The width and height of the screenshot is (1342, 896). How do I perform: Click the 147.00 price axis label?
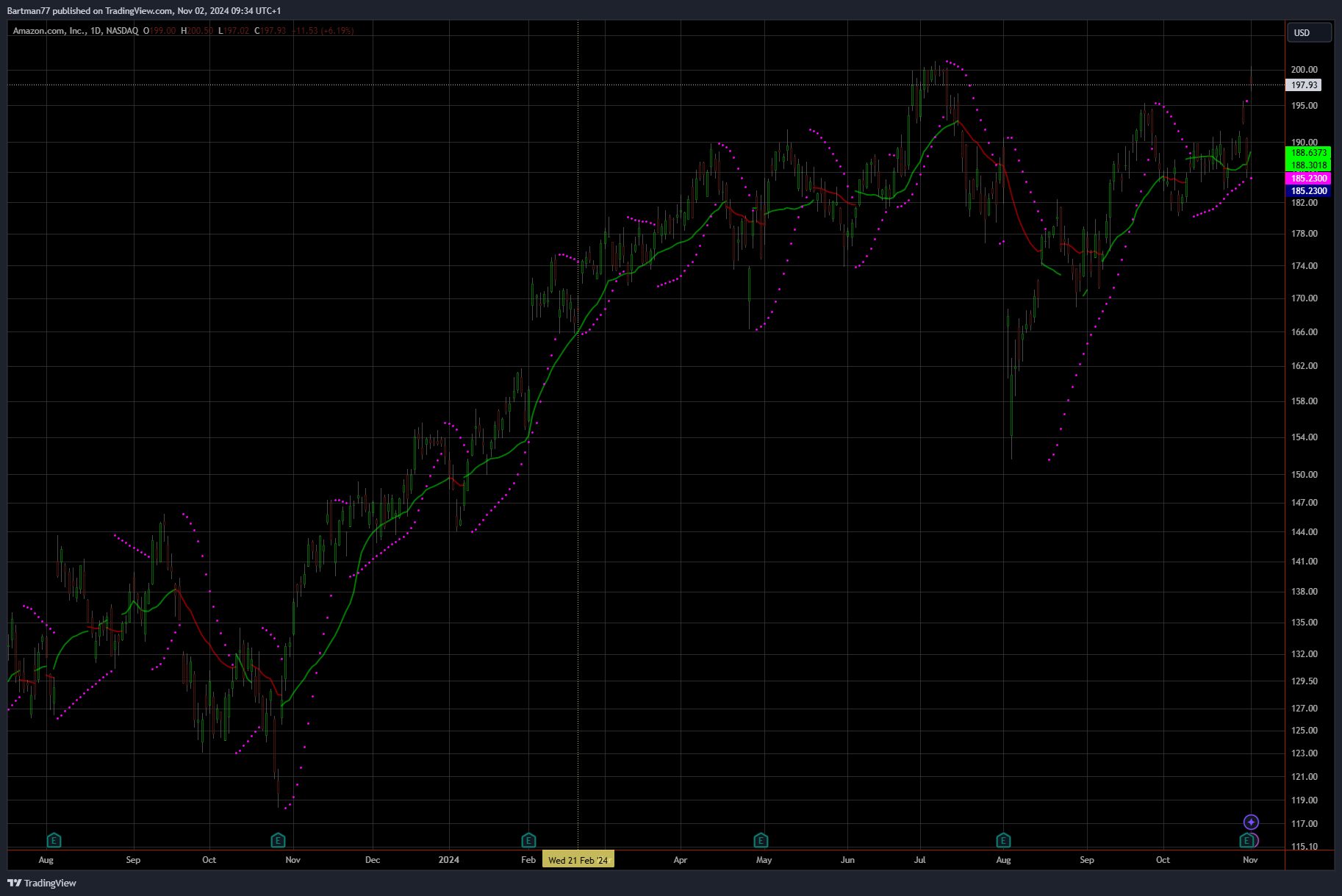(x=1304, y=503)
